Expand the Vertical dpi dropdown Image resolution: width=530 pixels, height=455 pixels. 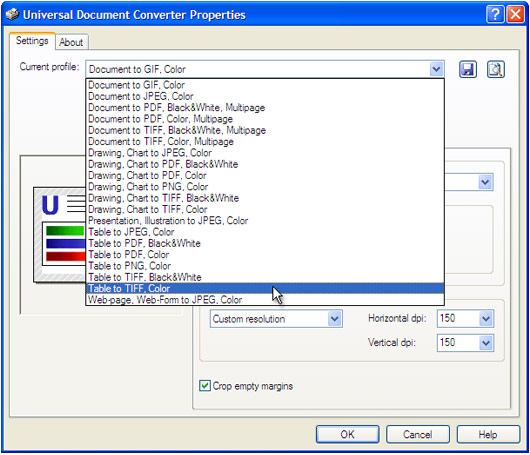486,343
